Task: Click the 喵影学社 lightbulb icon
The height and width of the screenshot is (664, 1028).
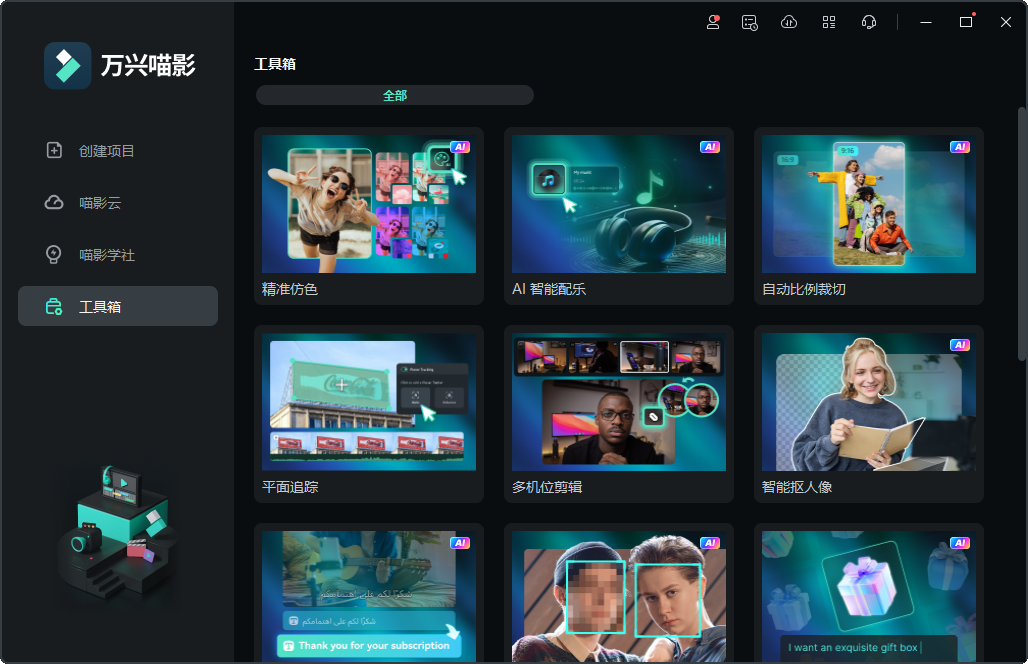Action: tap(54, 254)
